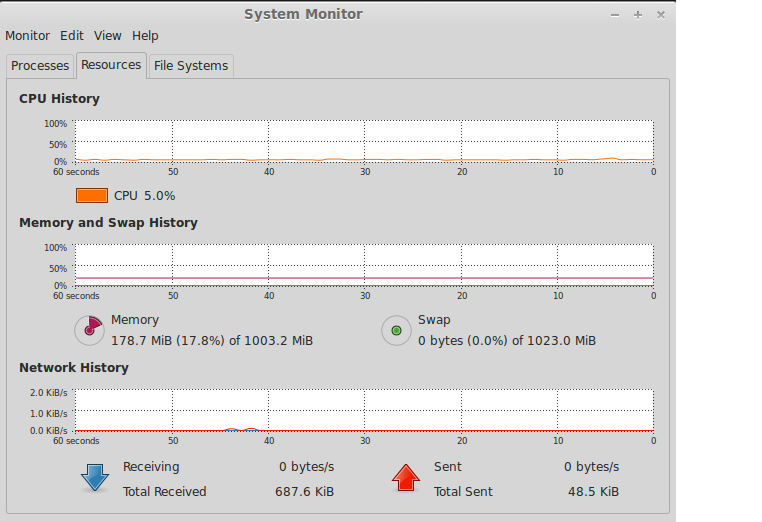Click the Network History graph
The height and width of the screenshot is (522, 762).
click(x=364, y=410)
